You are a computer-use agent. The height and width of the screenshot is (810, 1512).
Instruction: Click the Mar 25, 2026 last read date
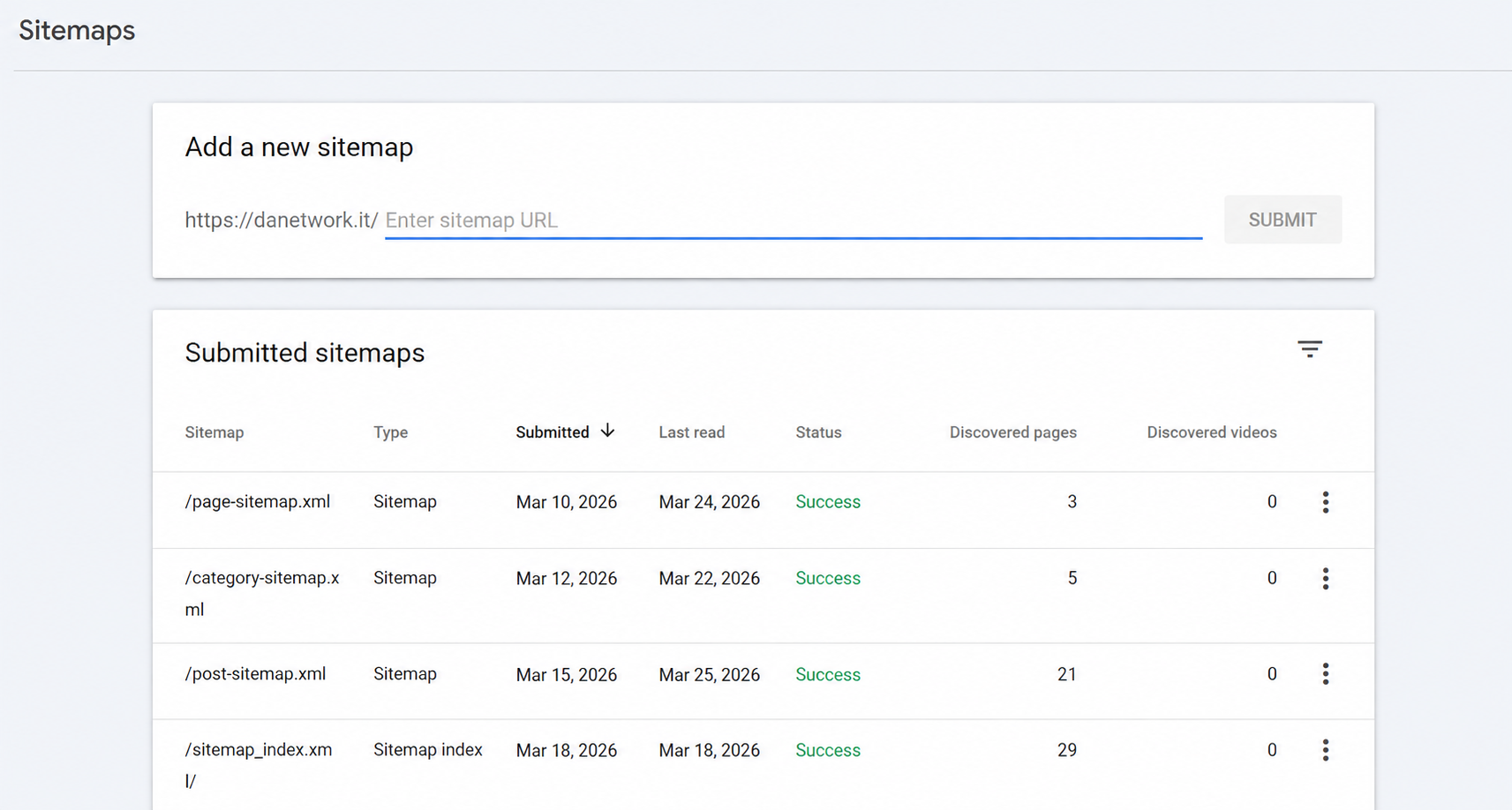(x=709, y=675)
